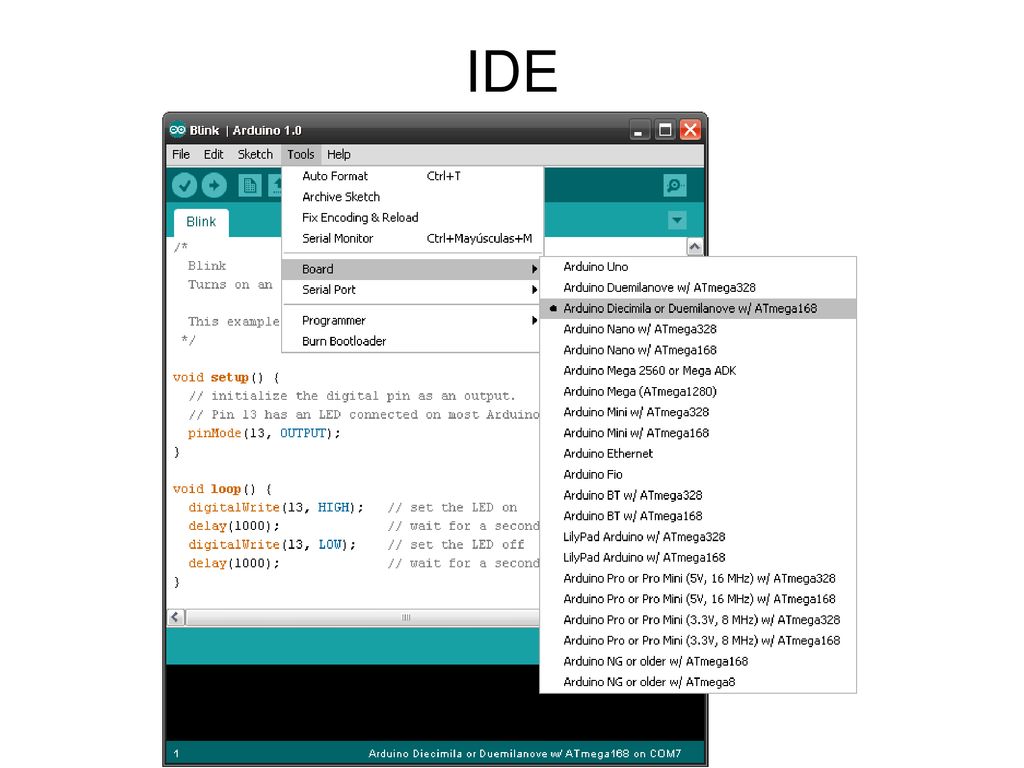The width and height of the screenshot is (1024, 768).
Task: Click the void setup() line
Action: point(226,377)
